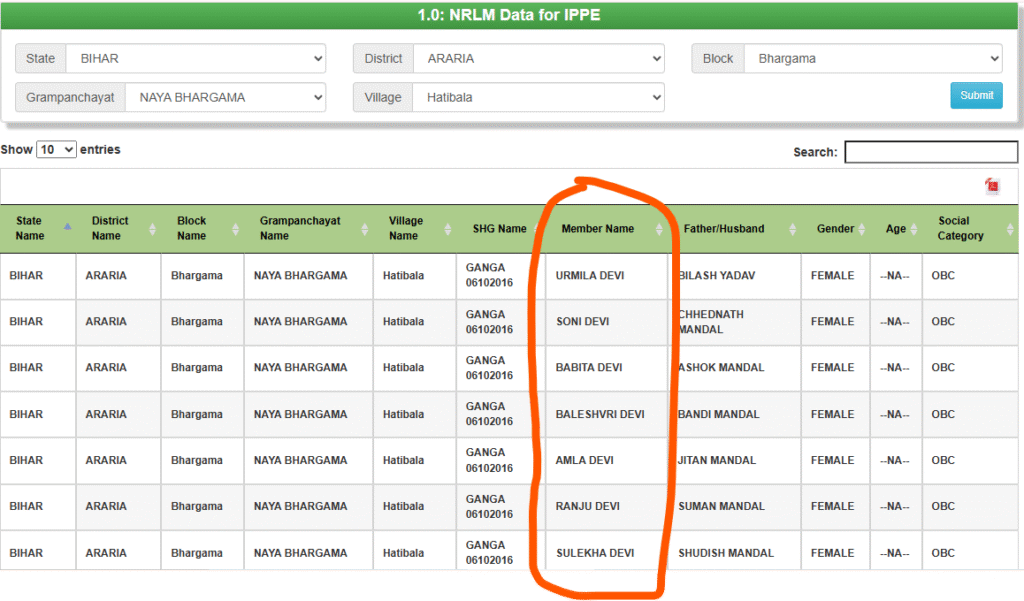The width and height of the screenshot is (1024, 601).
Task: Sort by Grampanchayat Name column arrows
Action: click(365, 229)
